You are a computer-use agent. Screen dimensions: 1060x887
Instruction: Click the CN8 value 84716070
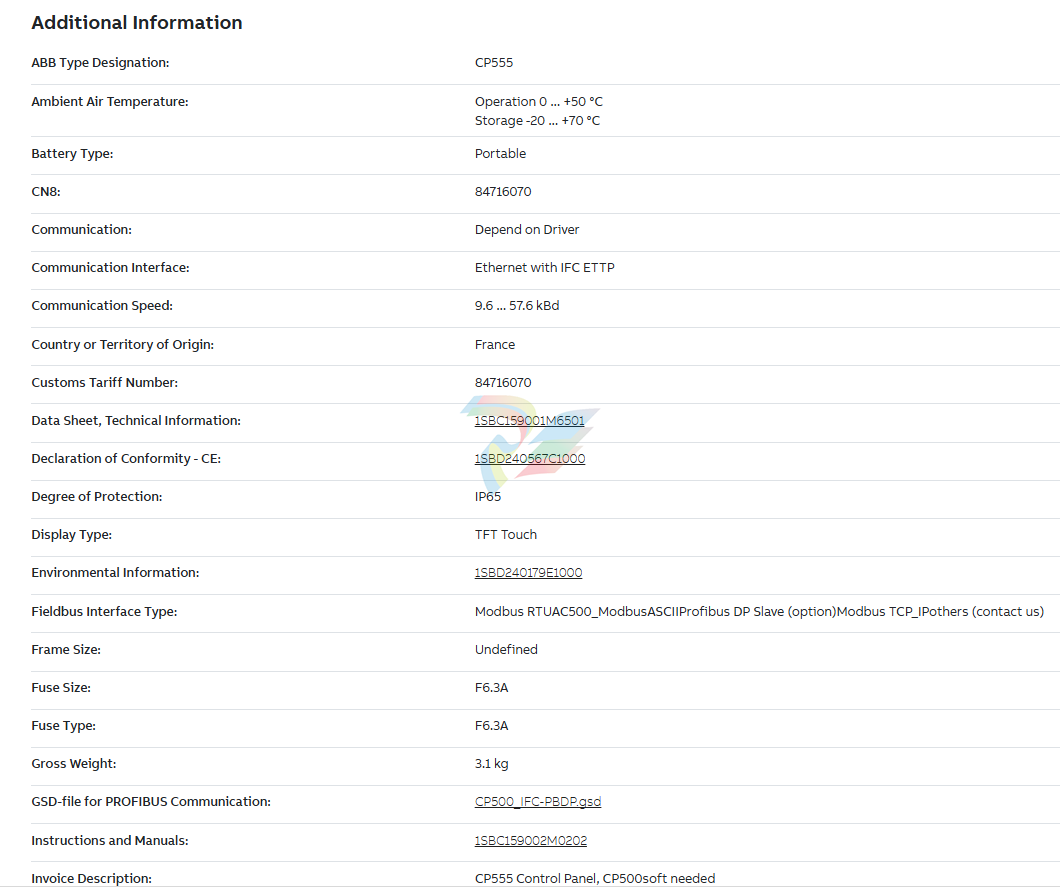pos(503,192)
